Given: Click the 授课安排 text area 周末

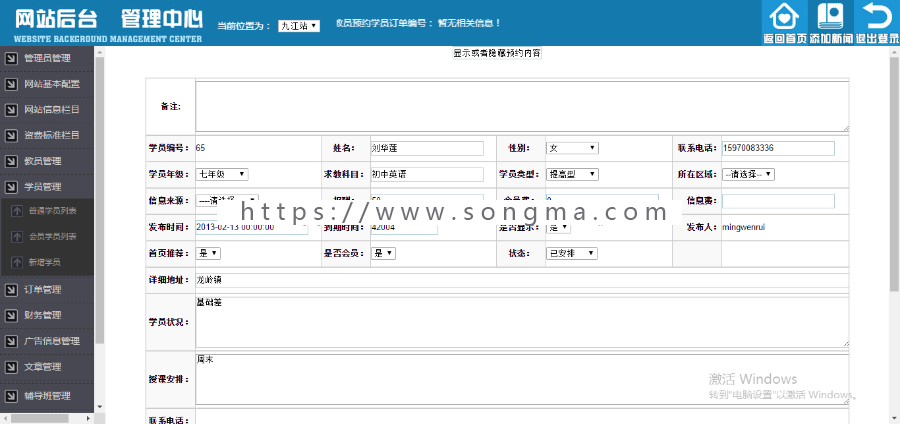Looking at the screenshot, I should coord(522,379).
